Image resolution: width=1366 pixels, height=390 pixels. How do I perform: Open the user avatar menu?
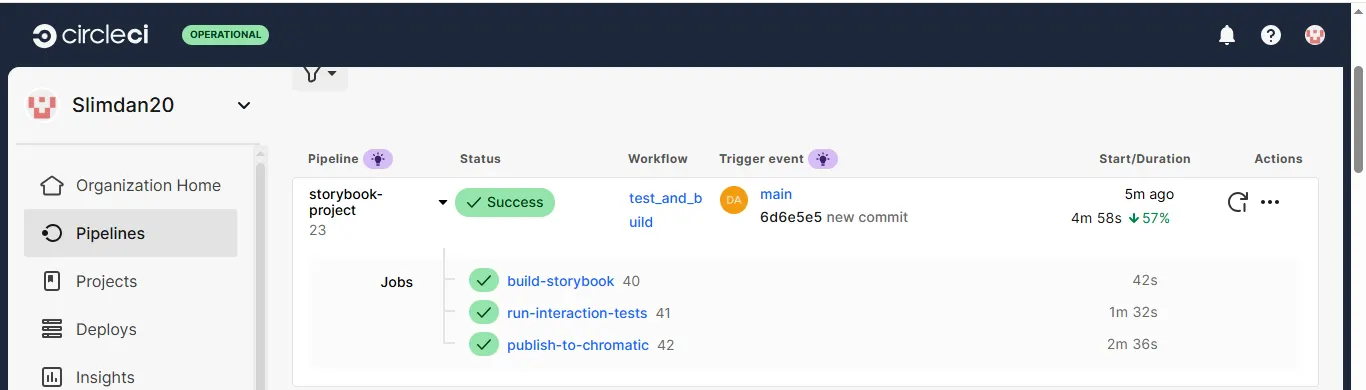(1315, 35)
